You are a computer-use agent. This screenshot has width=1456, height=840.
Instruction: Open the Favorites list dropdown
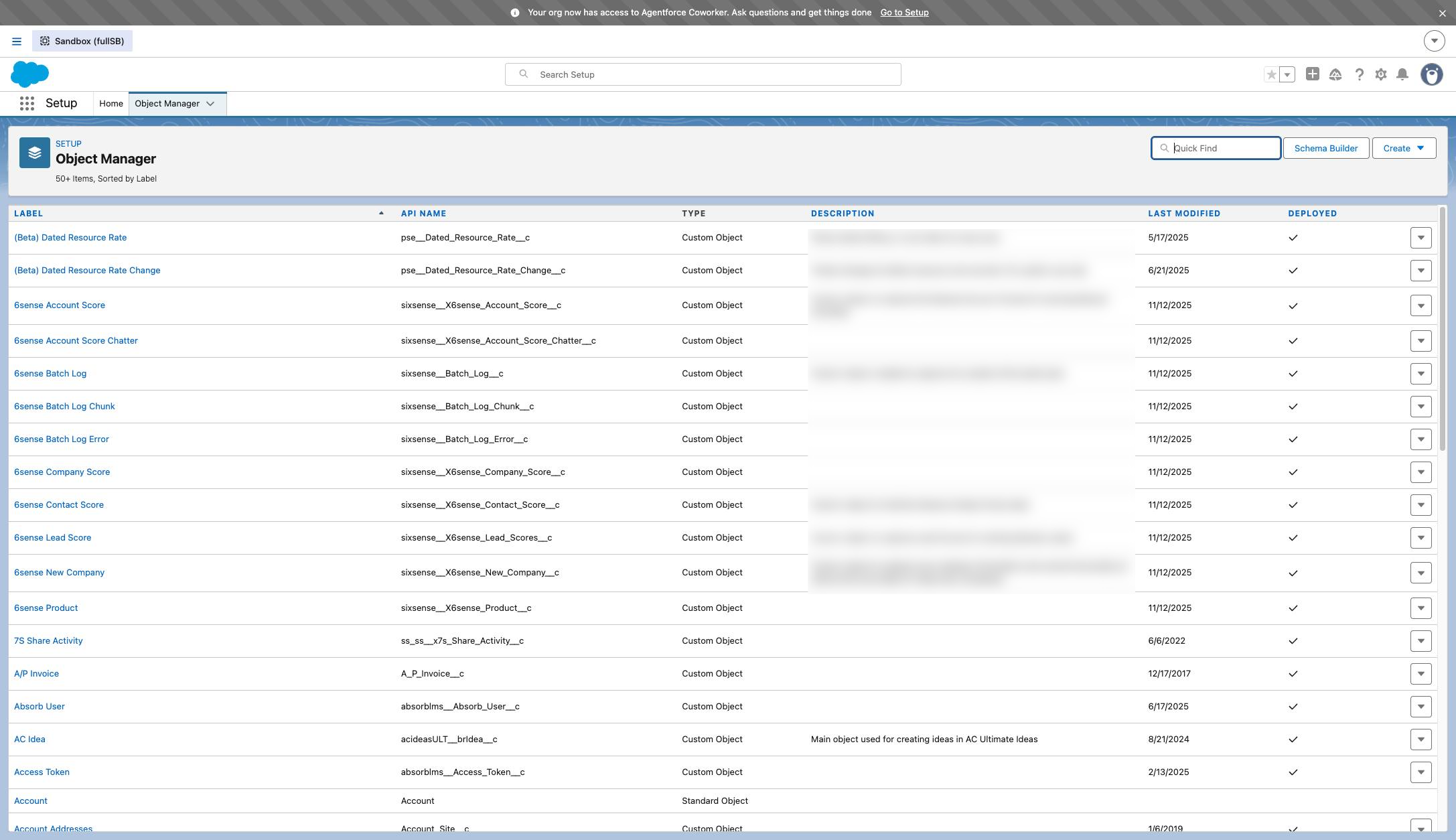(1287, 74)
